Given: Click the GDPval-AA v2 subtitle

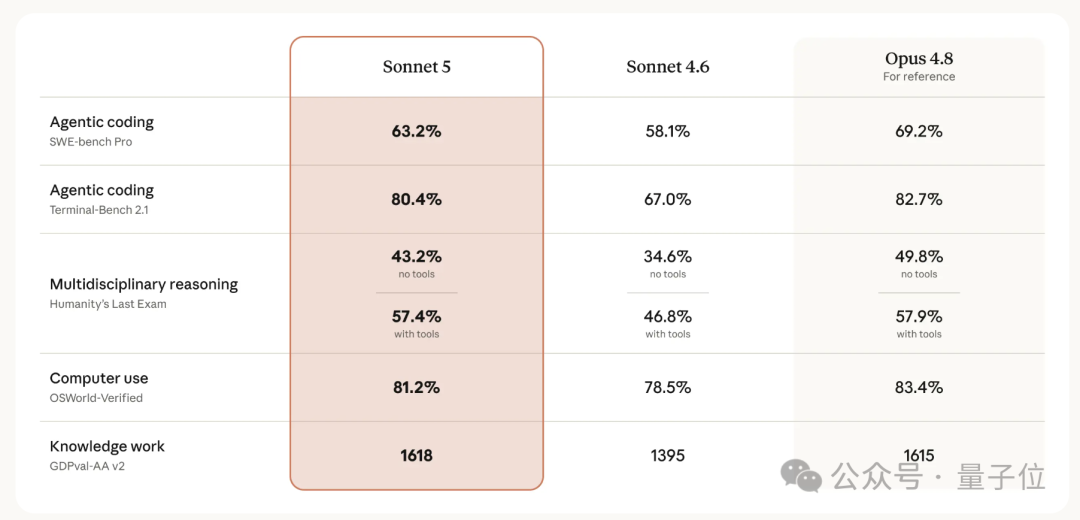Looking at the screenshot, I should click(x=87, y=466).
